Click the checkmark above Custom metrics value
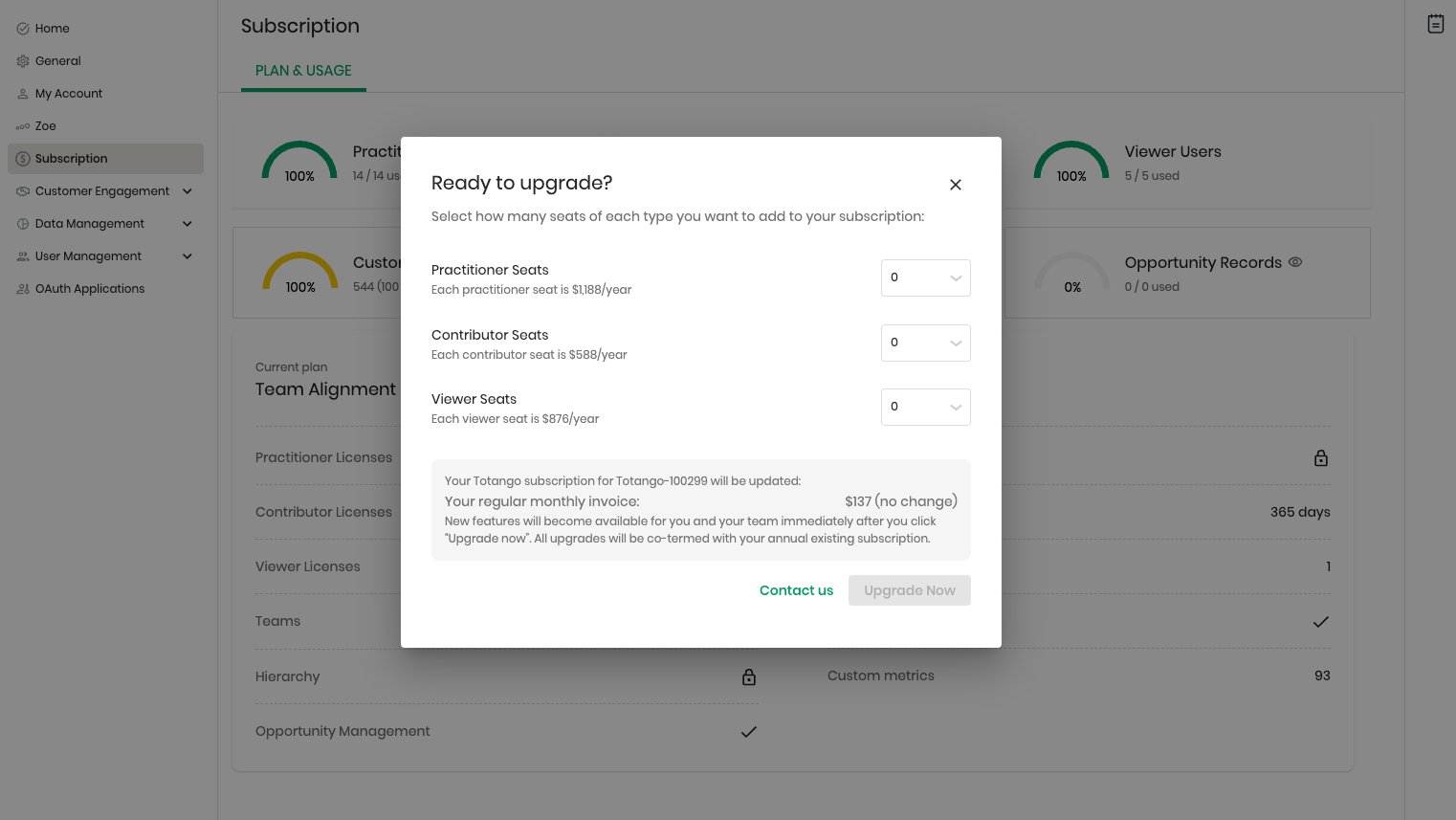Screen dimensions: 1456x820 click(1321, 622)
